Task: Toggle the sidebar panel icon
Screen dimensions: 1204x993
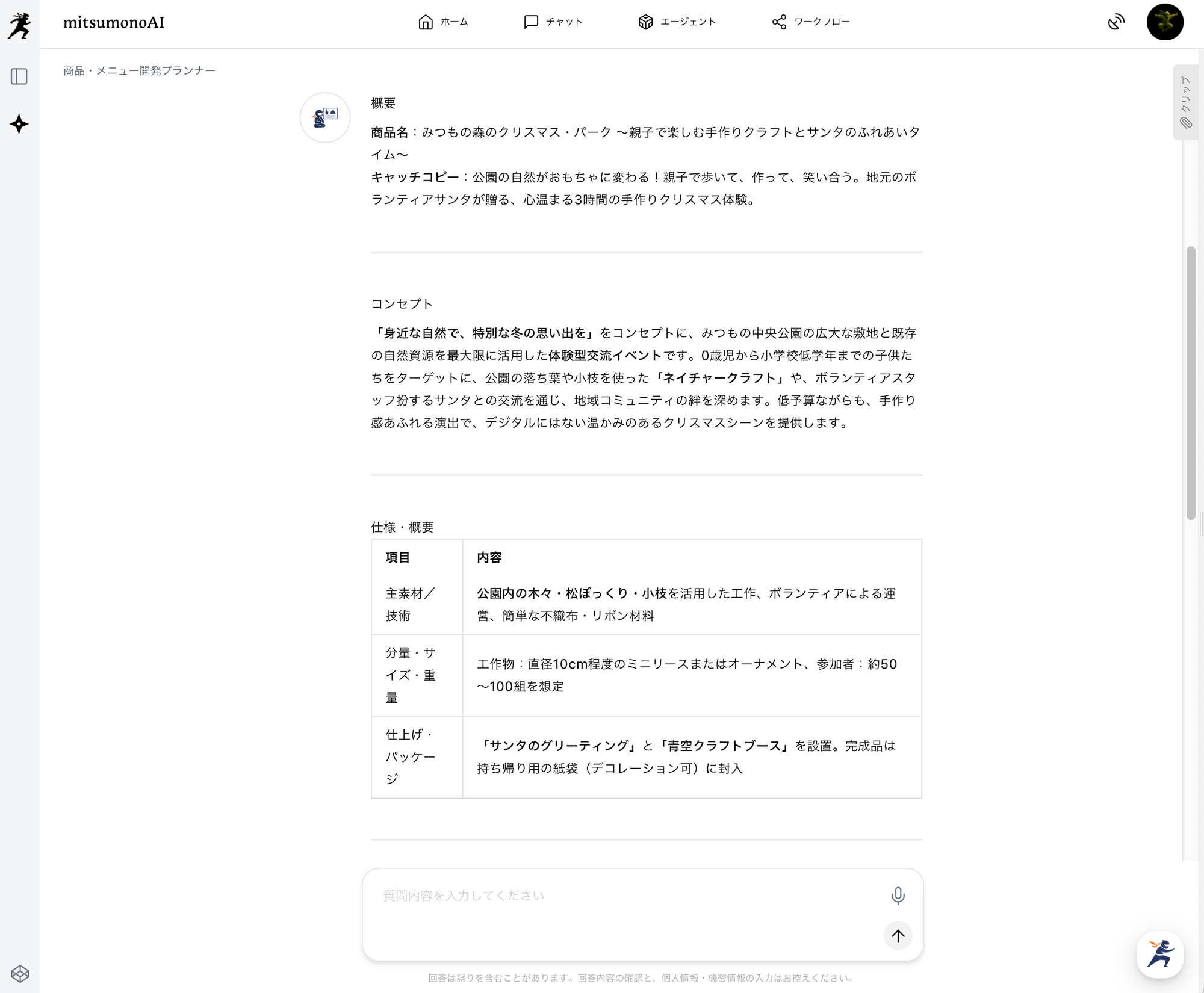Action: coord(19,76)
